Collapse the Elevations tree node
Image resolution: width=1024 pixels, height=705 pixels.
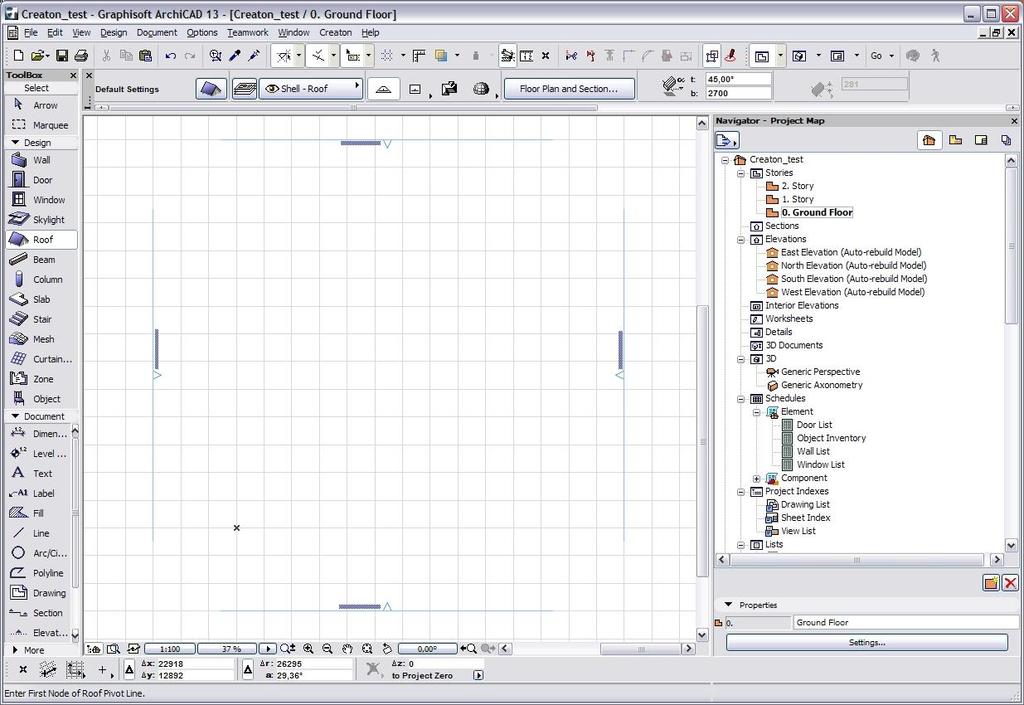741,240
